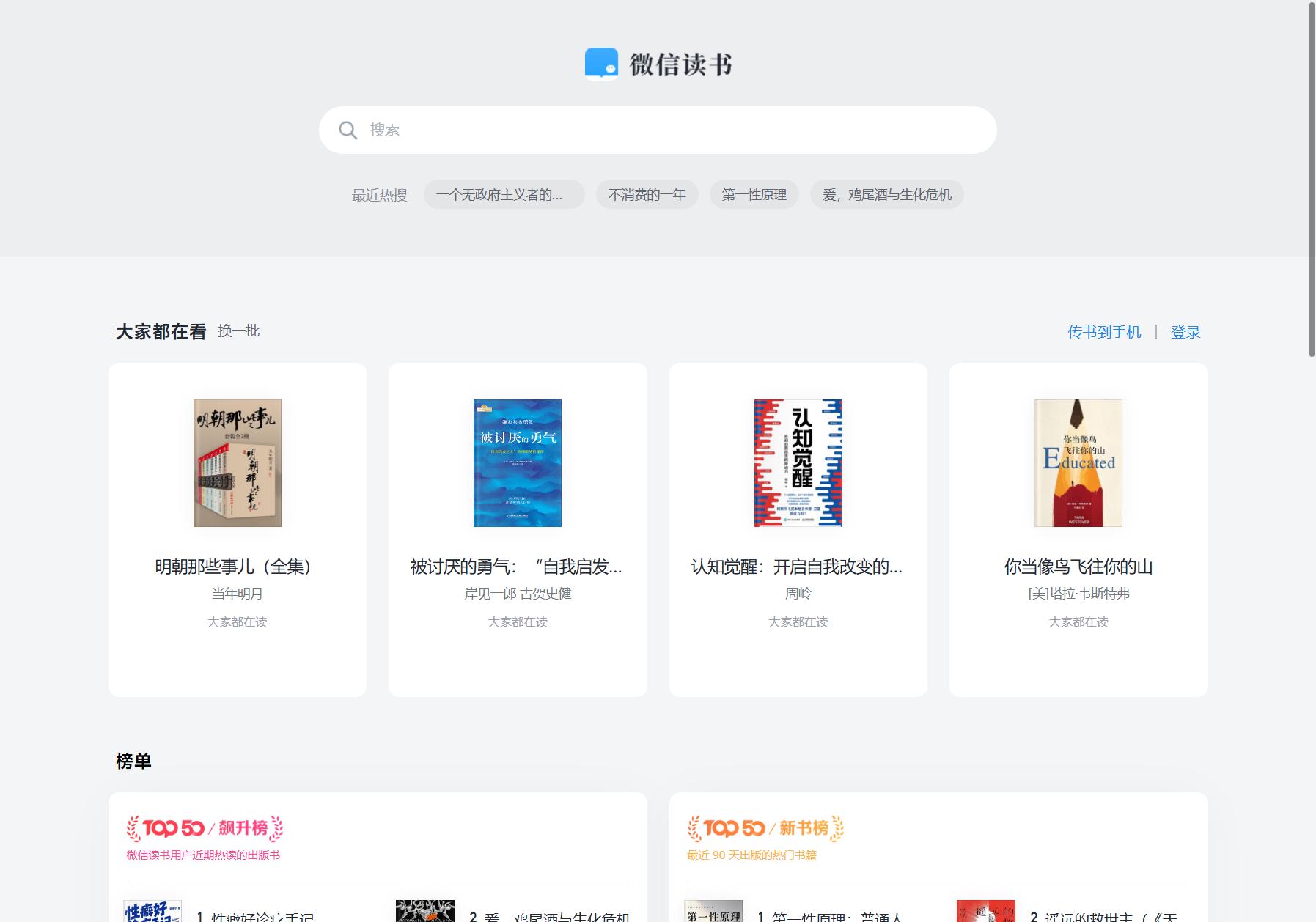This screenshot has height=922, width=1316.
Task: Click author name 当年明月
Action: [238, 594]
